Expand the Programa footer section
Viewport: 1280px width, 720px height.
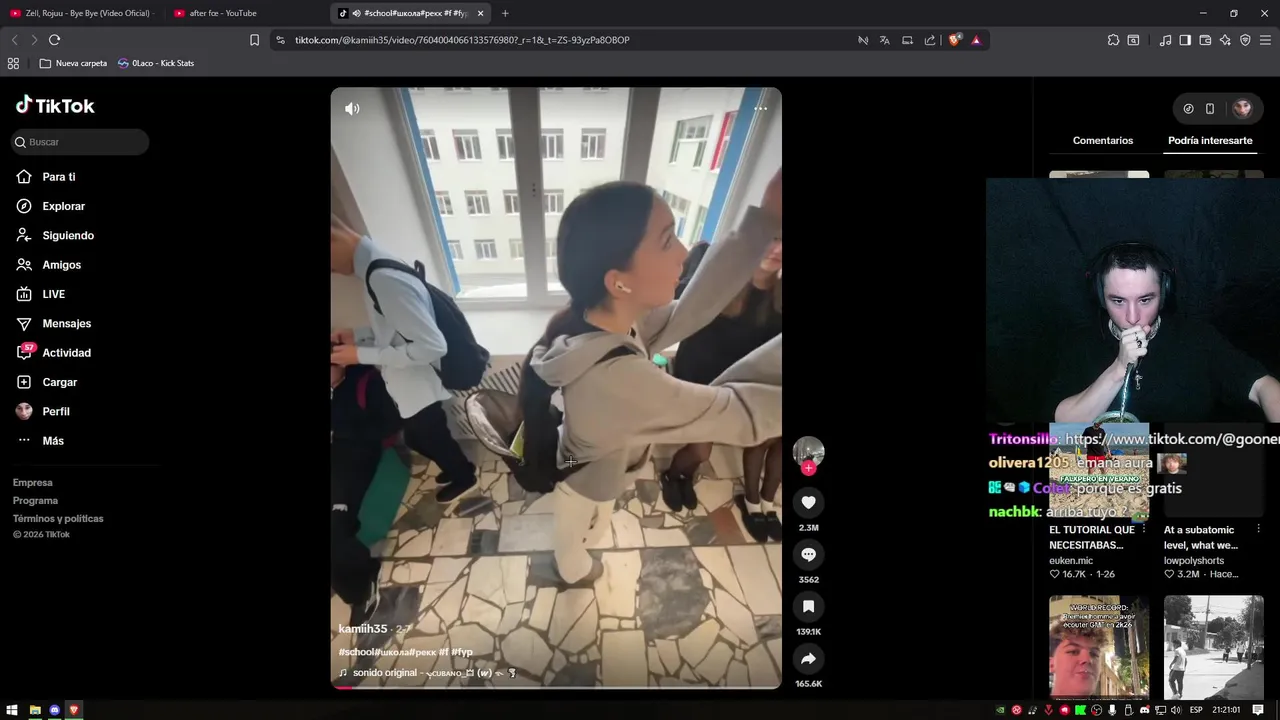tap(36, 501)
